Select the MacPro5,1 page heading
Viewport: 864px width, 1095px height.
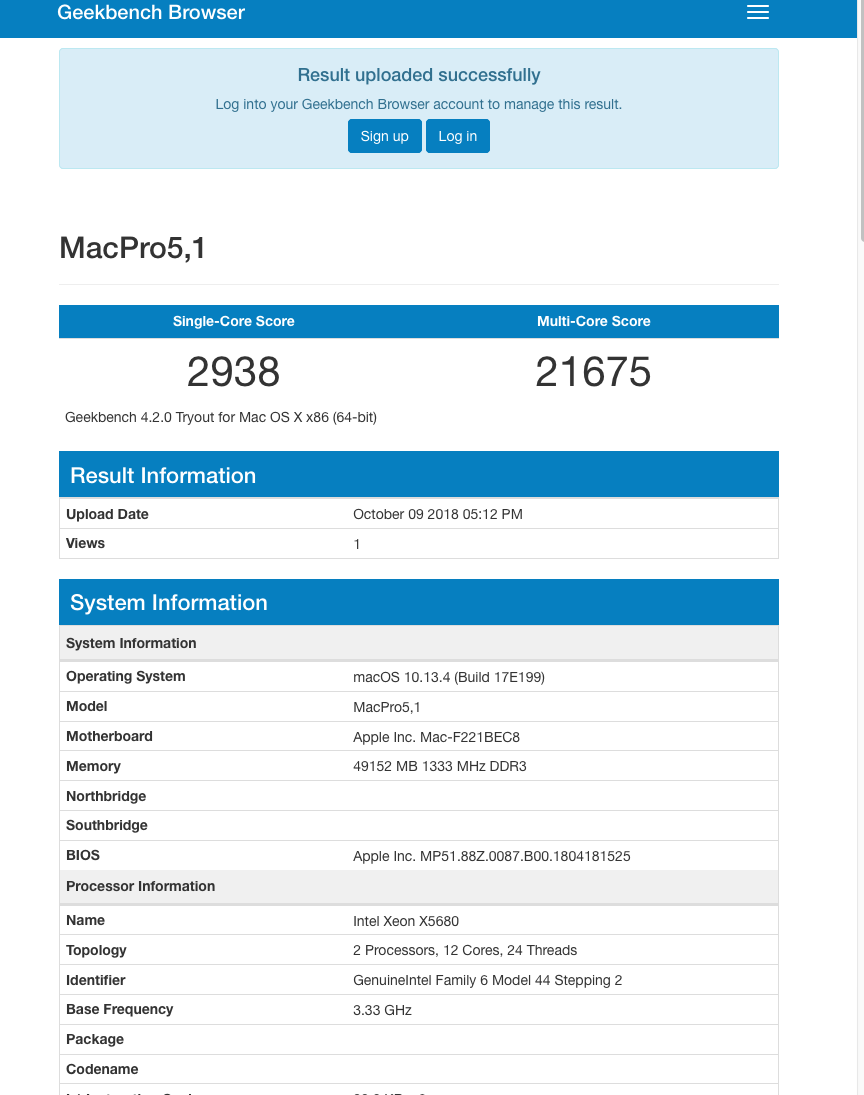click(x=132, y=248)
